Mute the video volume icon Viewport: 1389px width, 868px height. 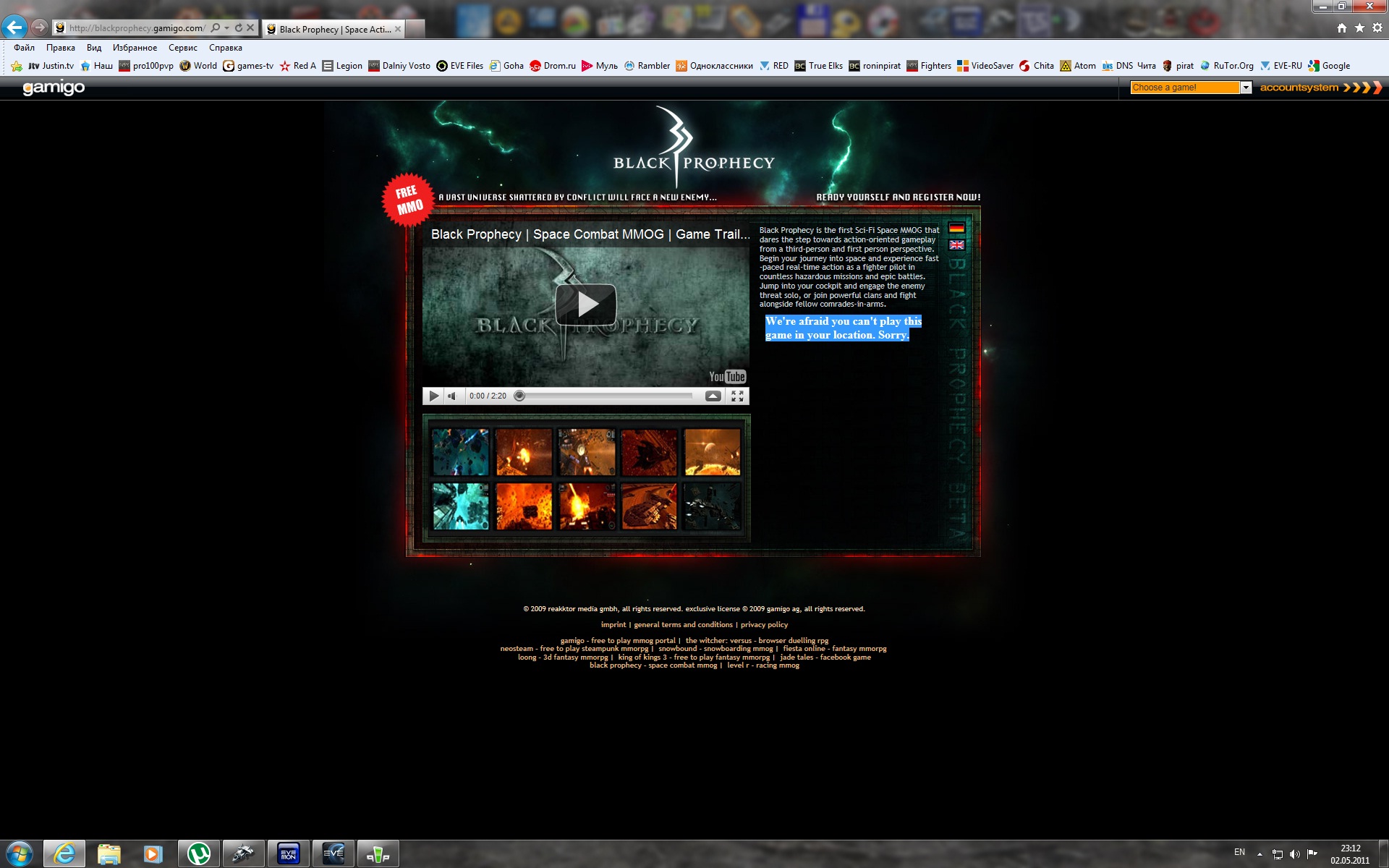pos(452,396)
